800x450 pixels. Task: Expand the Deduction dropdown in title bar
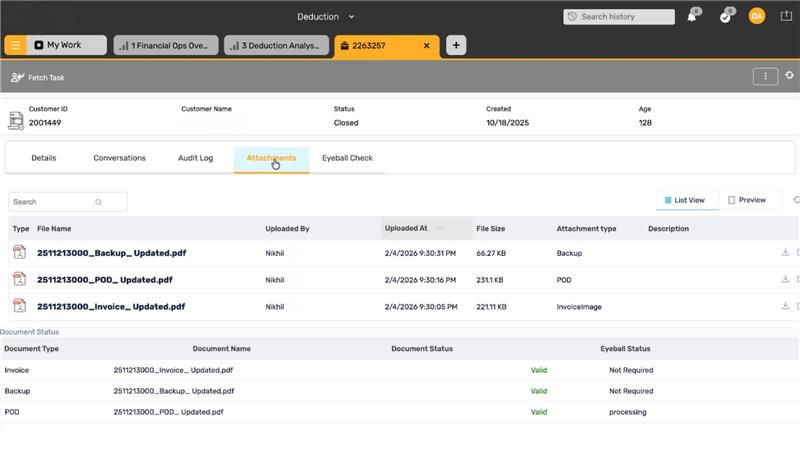351,17
